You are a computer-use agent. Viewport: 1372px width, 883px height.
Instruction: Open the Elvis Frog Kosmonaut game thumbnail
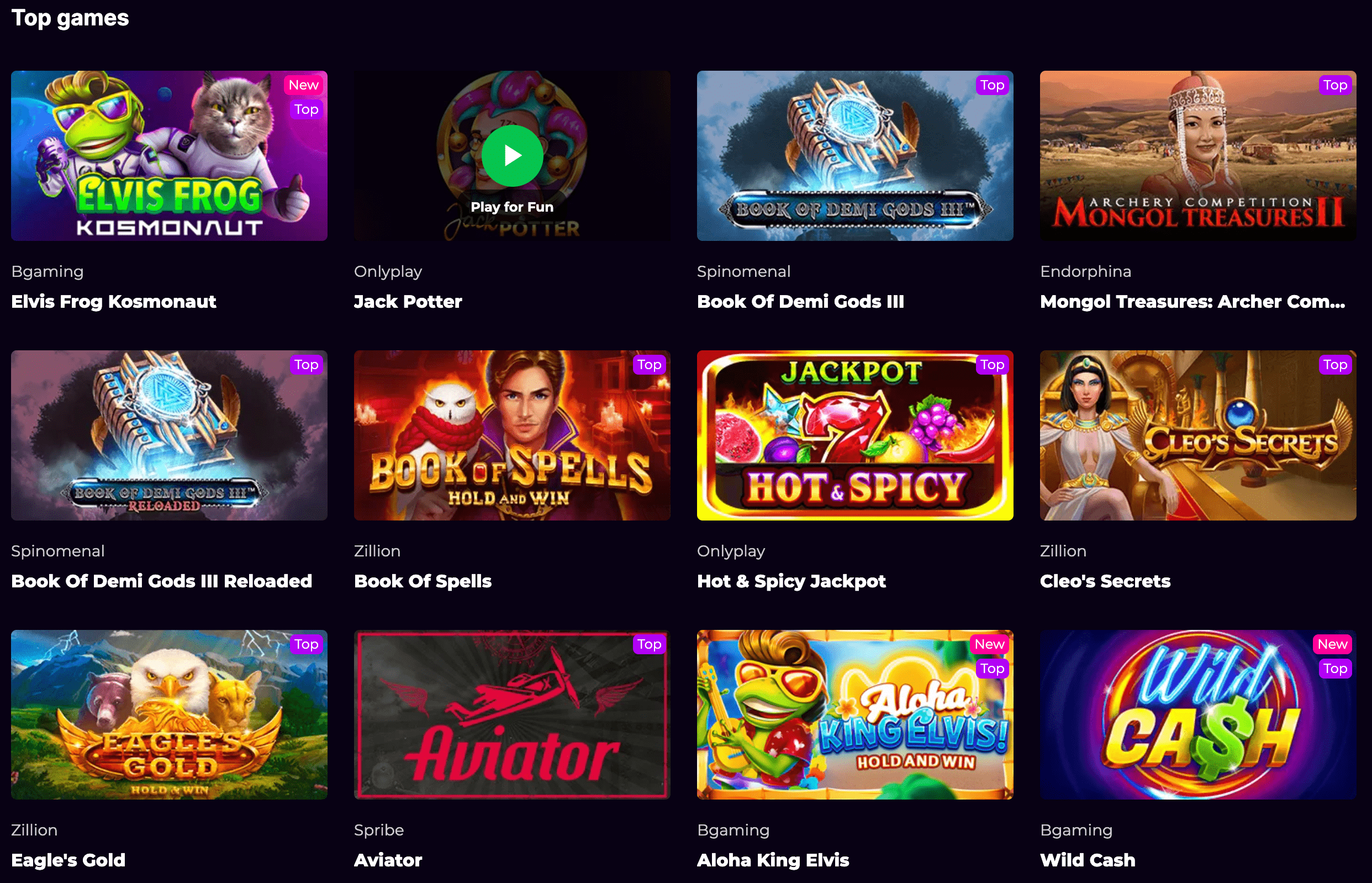[x=169, y=155]
